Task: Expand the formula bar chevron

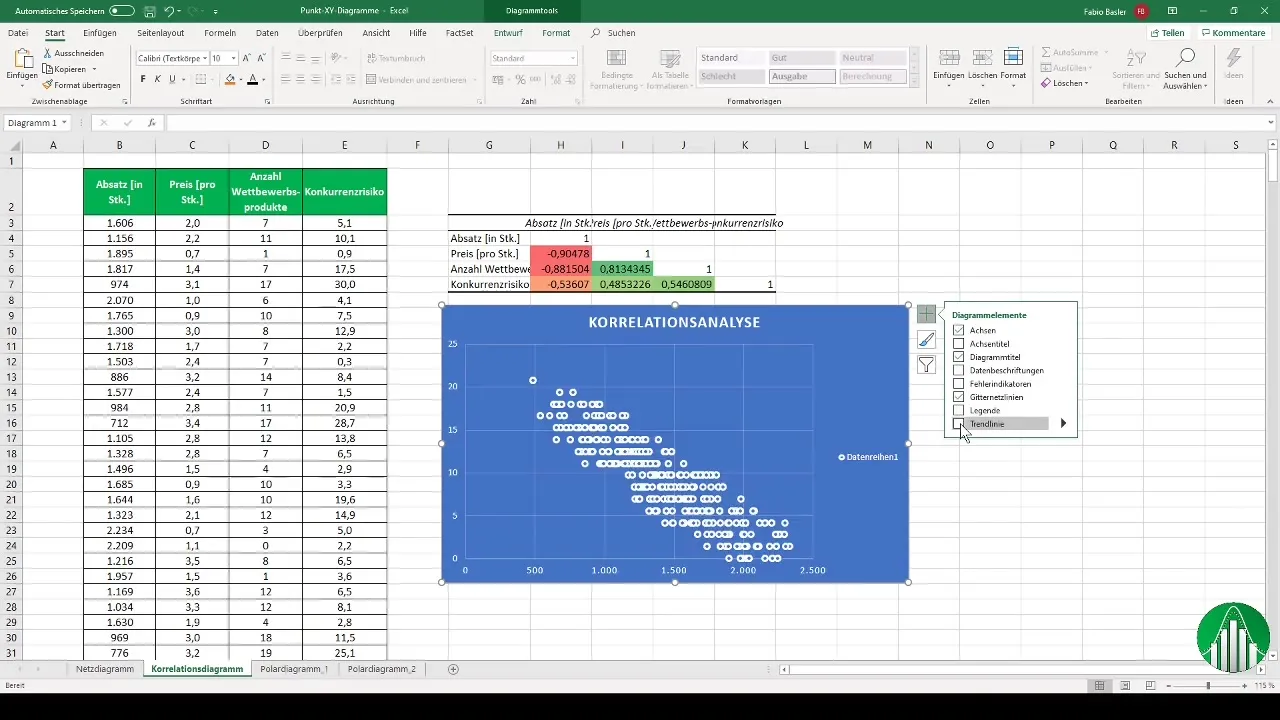Action: 1269,123
